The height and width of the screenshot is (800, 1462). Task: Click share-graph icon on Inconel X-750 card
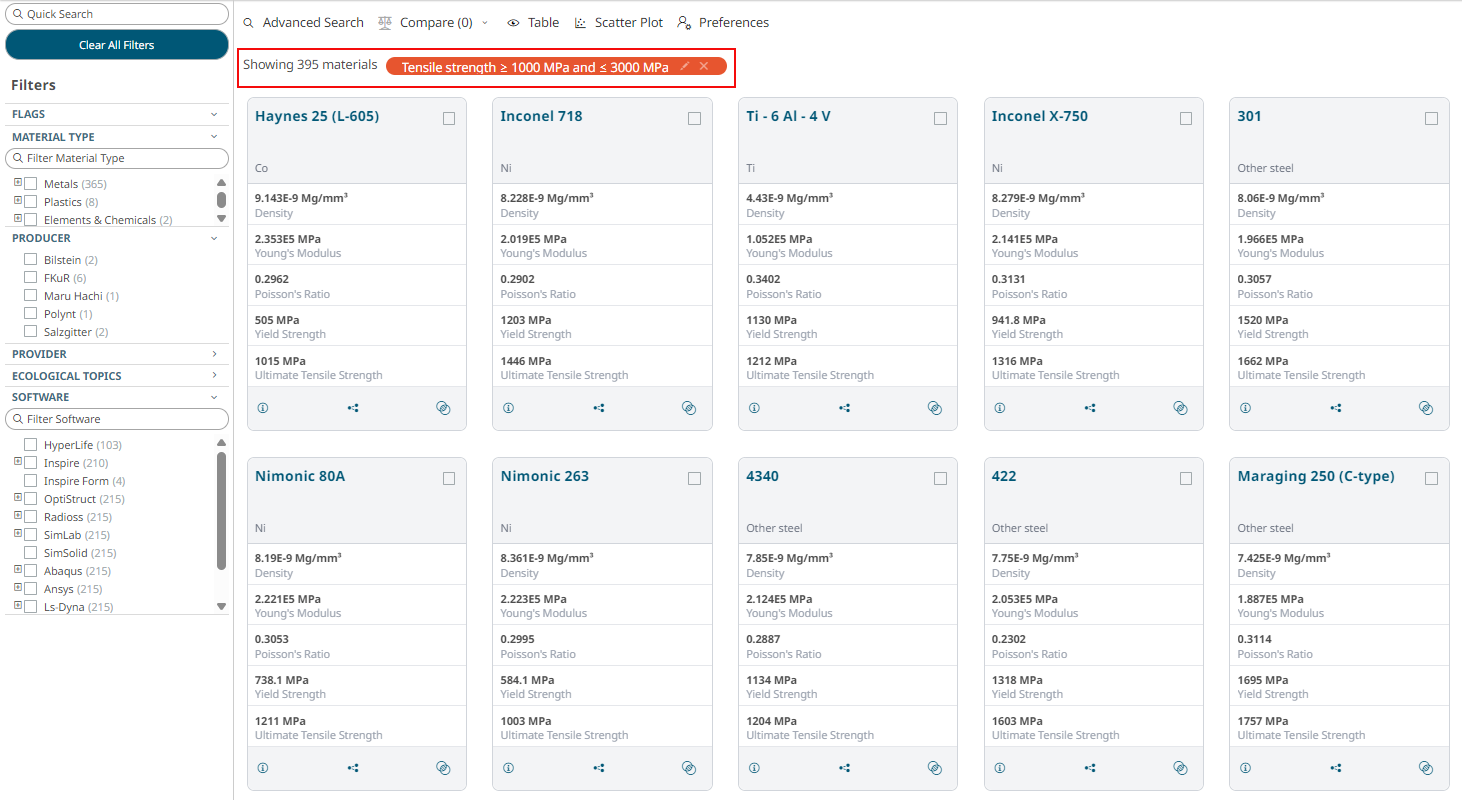(1090, 408)
